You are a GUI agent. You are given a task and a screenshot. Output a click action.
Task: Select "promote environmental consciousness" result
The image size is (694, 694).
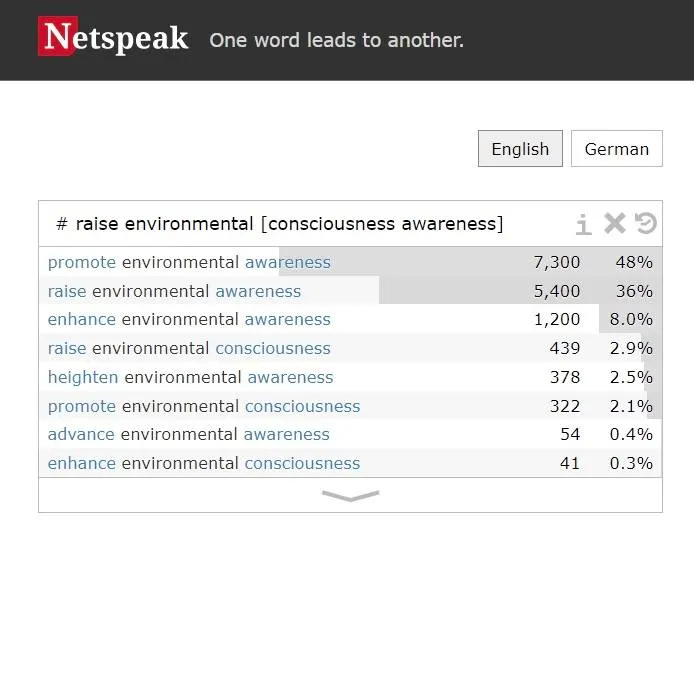click(x=204, y=406)
